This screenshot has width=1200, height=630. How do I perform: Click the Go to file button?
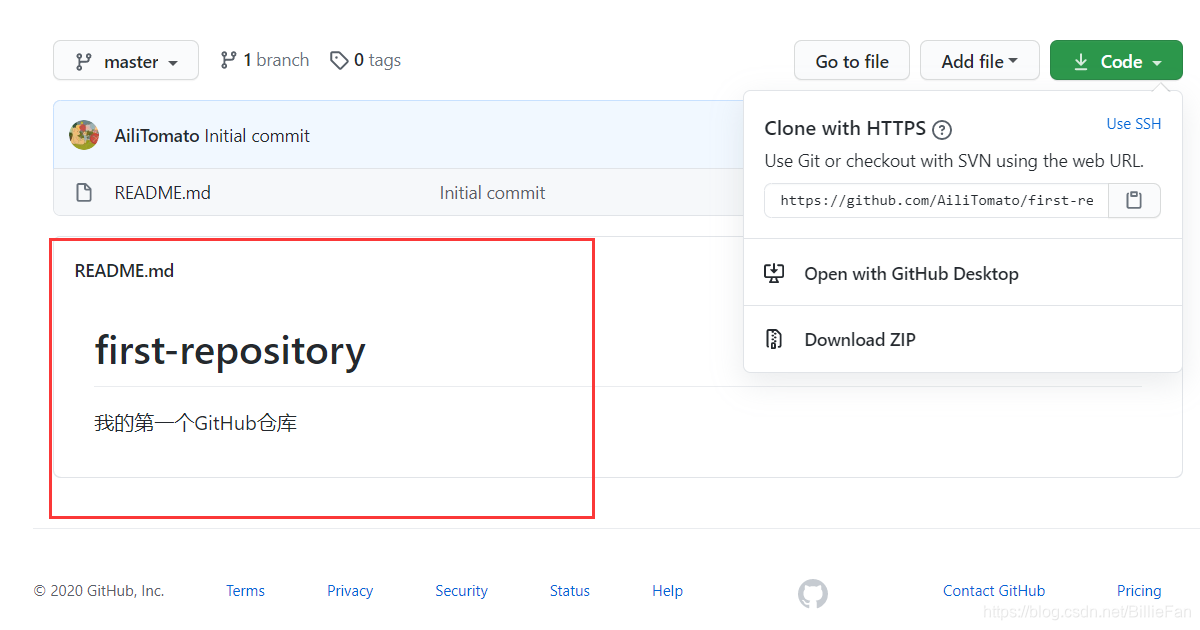click(852, 61)
